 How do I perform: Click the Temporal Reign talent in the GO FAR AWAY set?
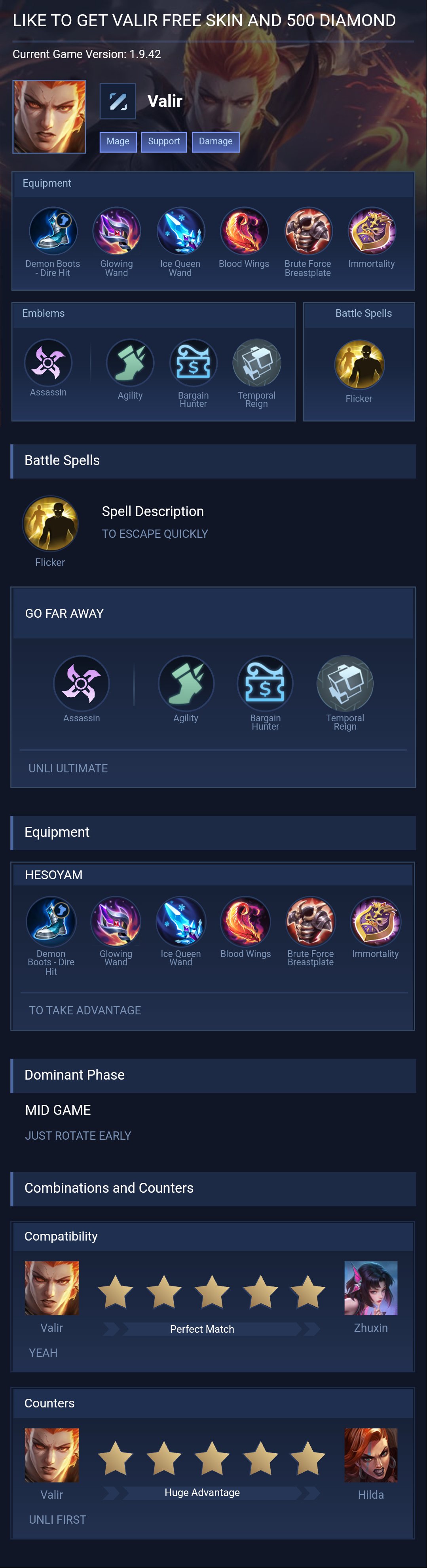tap(345, 683)
